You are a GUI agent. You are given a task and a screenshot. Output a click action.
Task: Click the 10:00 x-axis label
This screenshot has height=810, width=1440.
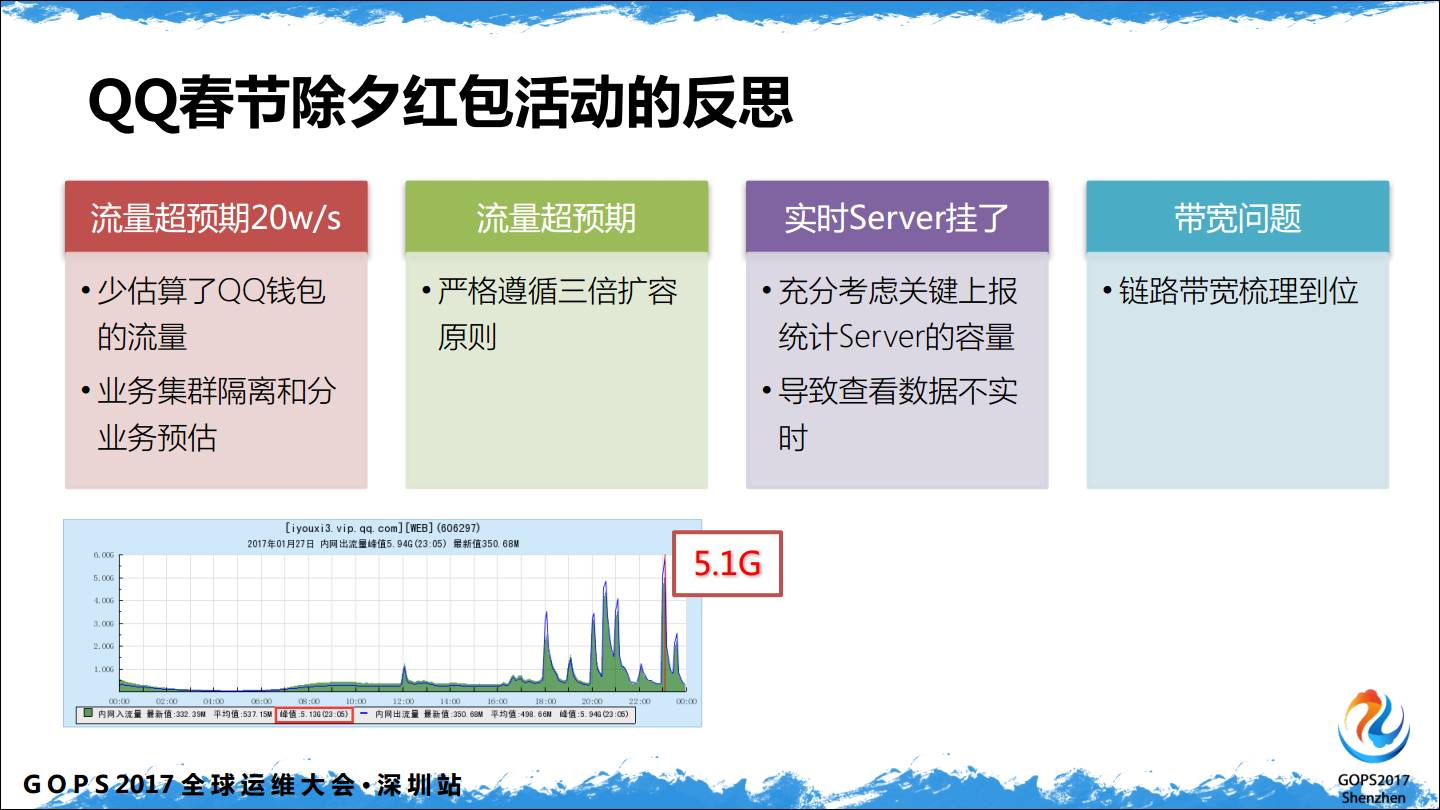(x=356, y=701)
